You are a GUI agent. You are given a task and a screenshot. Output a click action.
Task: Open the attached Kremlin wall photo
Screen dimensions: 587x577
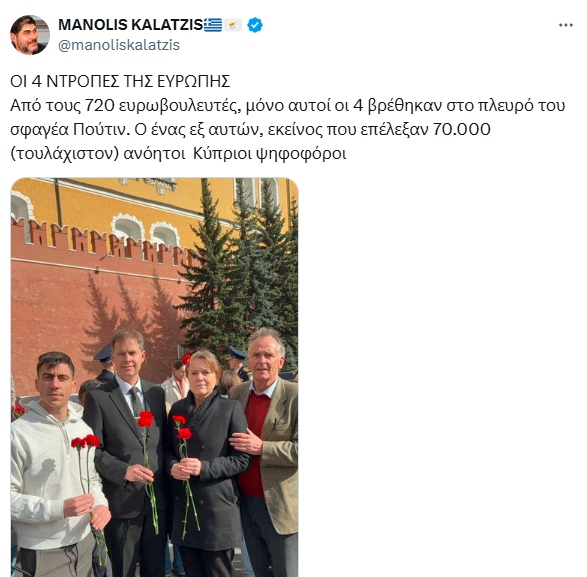pyautogui.click(x=154, y=377)
